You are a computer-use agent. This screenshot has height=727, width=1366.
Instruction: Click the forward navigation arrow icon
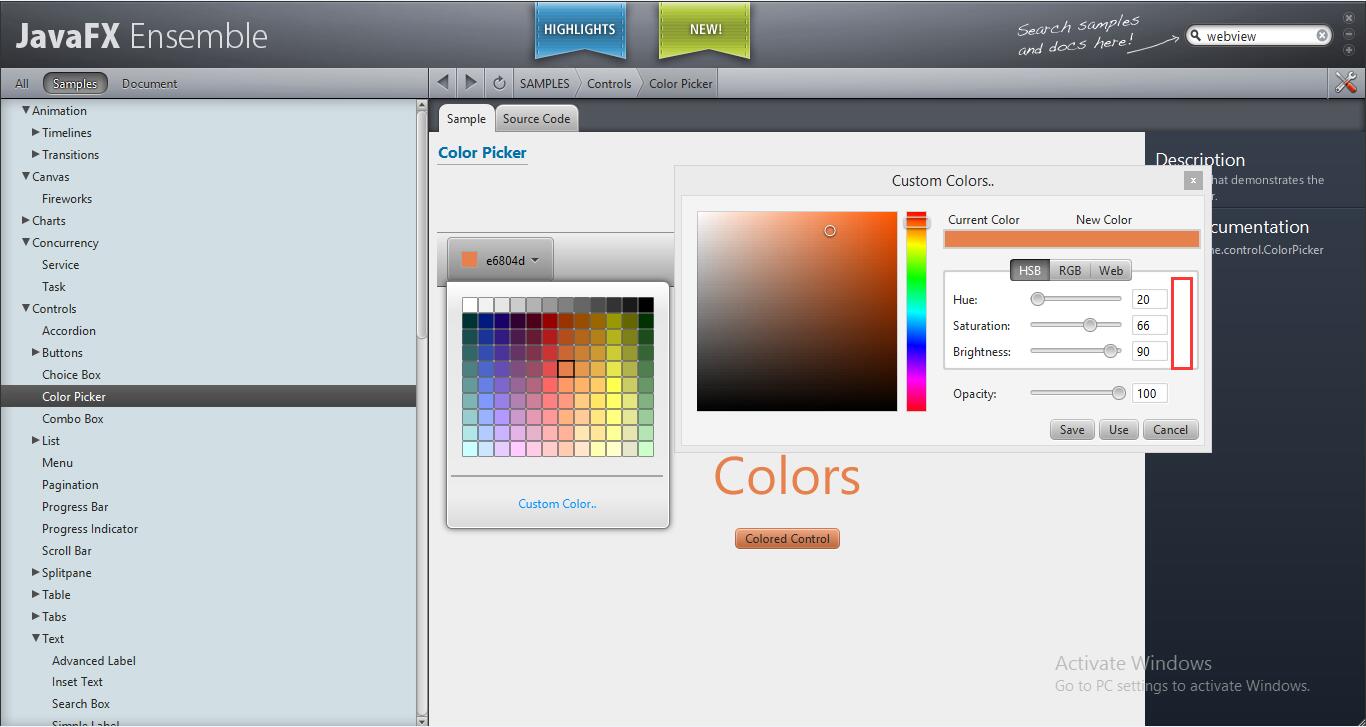(x=471, y=83)
